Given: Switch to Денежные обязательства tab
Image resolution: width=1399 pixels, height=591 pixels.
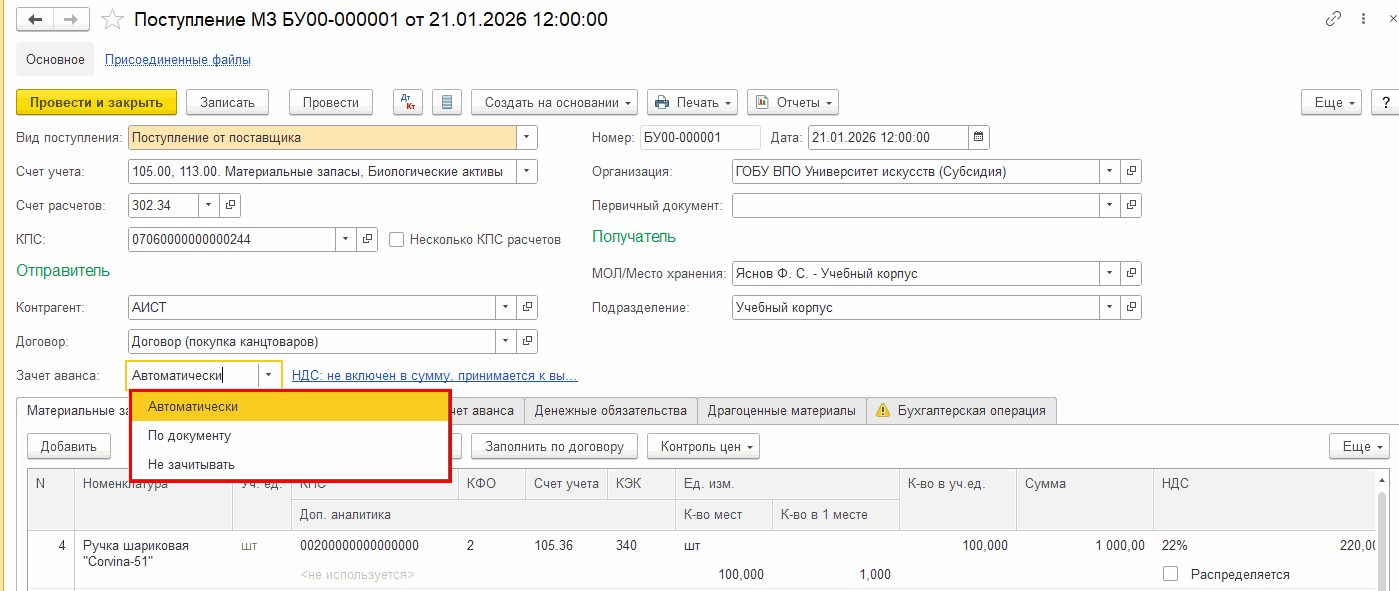Looking at the screenshot, I should (610, 410).
